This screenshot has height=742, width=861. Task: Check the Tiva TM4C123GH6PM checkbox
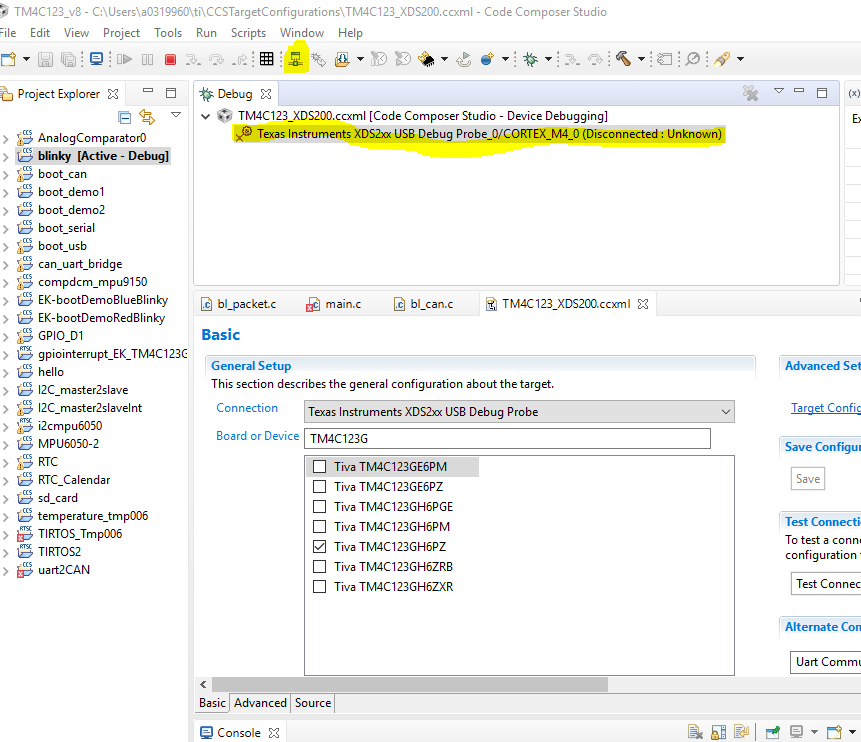(x=319, y=527)
